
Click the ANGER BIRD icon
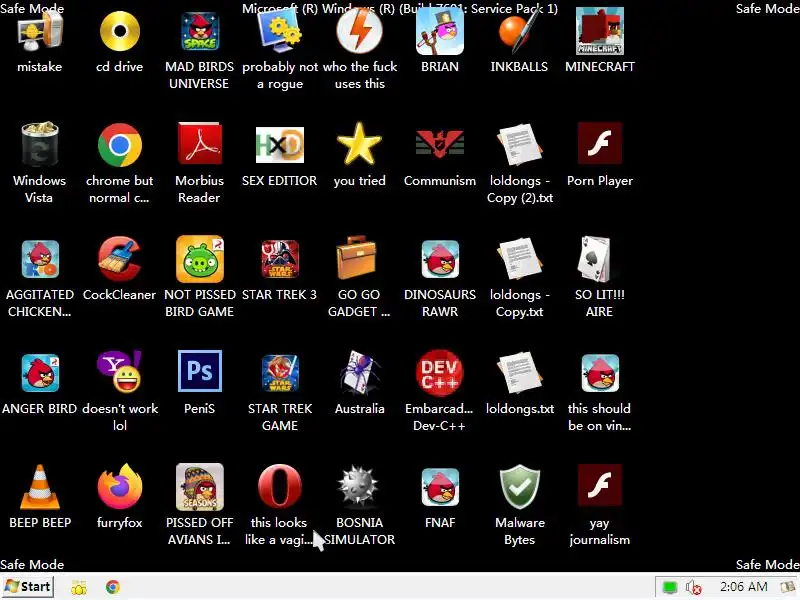(40, 373)
